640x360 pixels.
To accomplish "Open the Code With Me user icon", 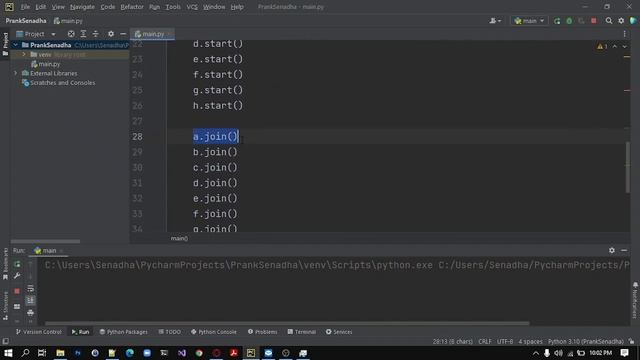I will pos(495,21).
